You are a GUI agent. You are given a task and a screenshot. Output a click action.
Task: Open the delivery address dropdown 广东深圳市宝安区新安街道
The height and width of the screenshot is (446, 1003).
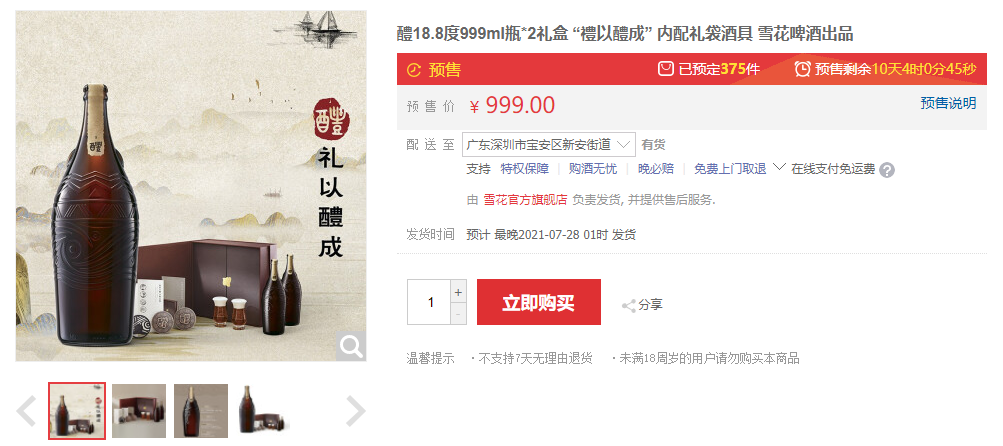click(x=548, y=145)
